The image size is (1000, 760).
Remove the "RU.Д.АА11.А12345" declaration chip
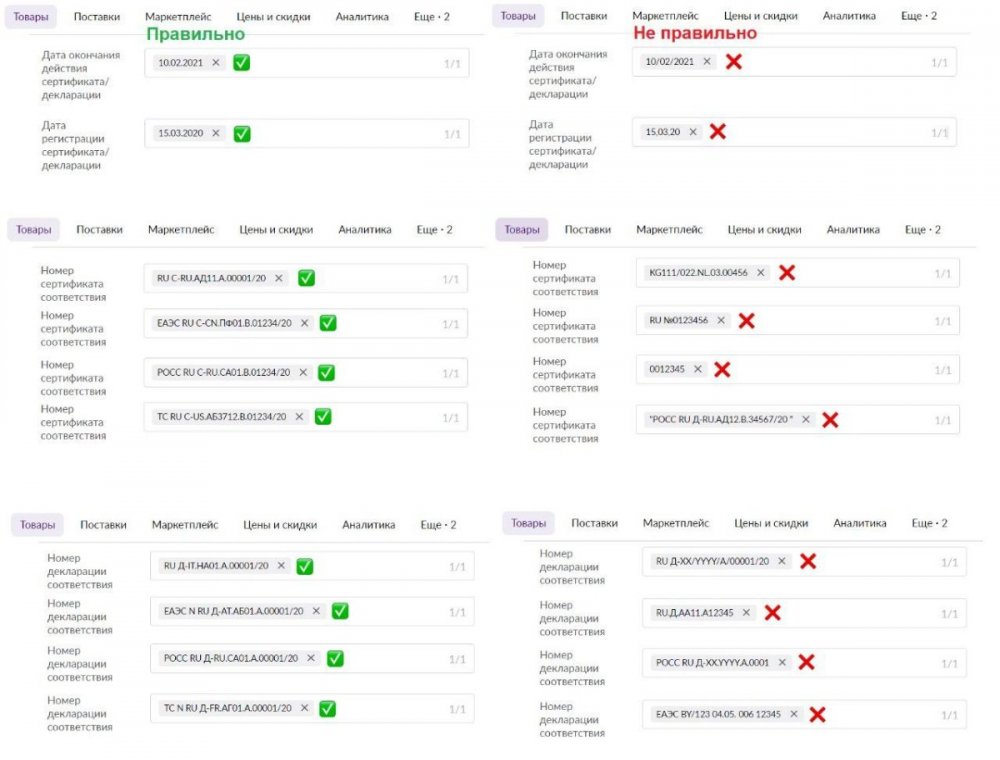(x=746, y=613)
